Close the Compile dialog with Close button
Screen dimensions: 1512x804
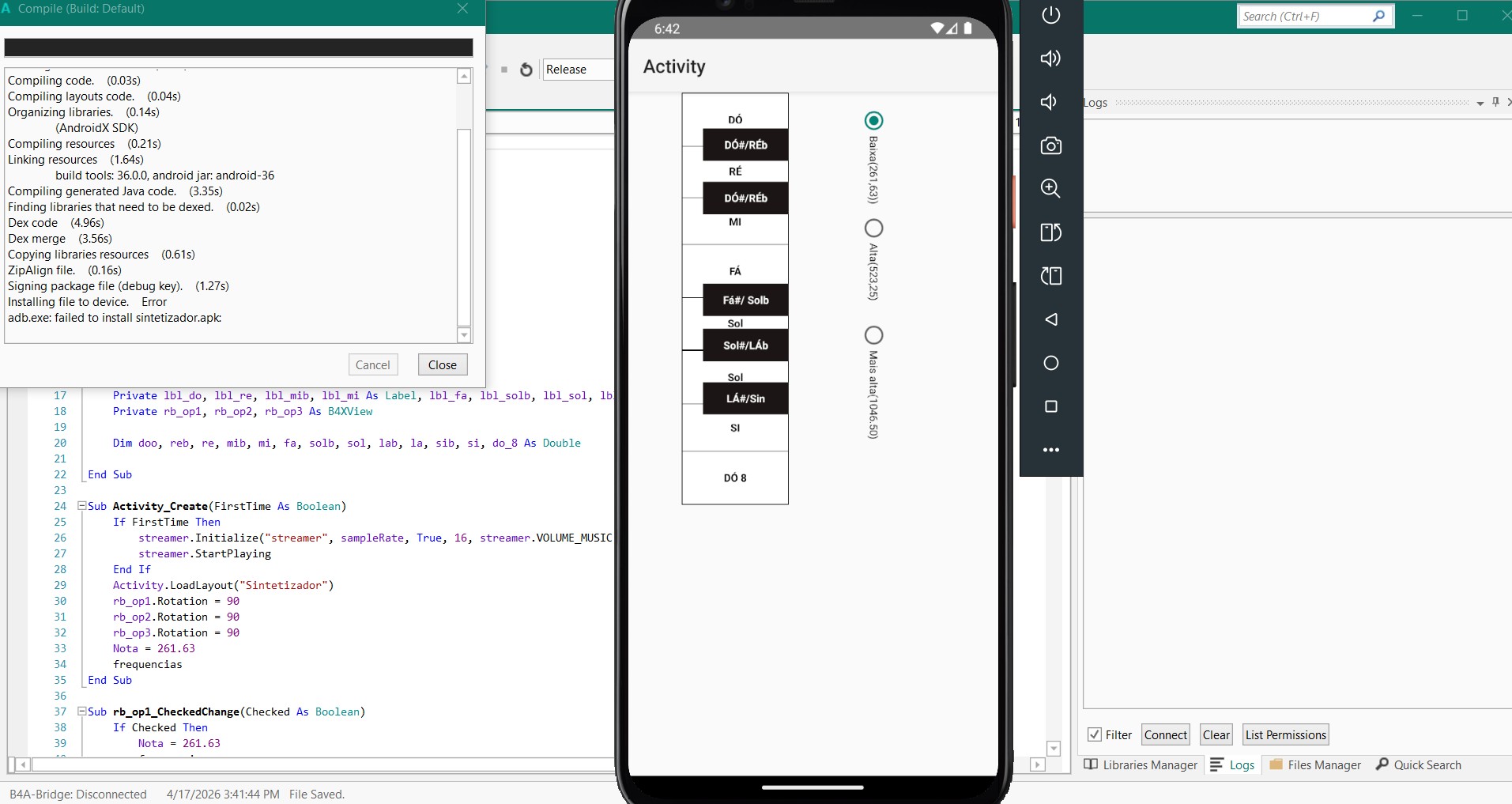[x=442, y=364]
